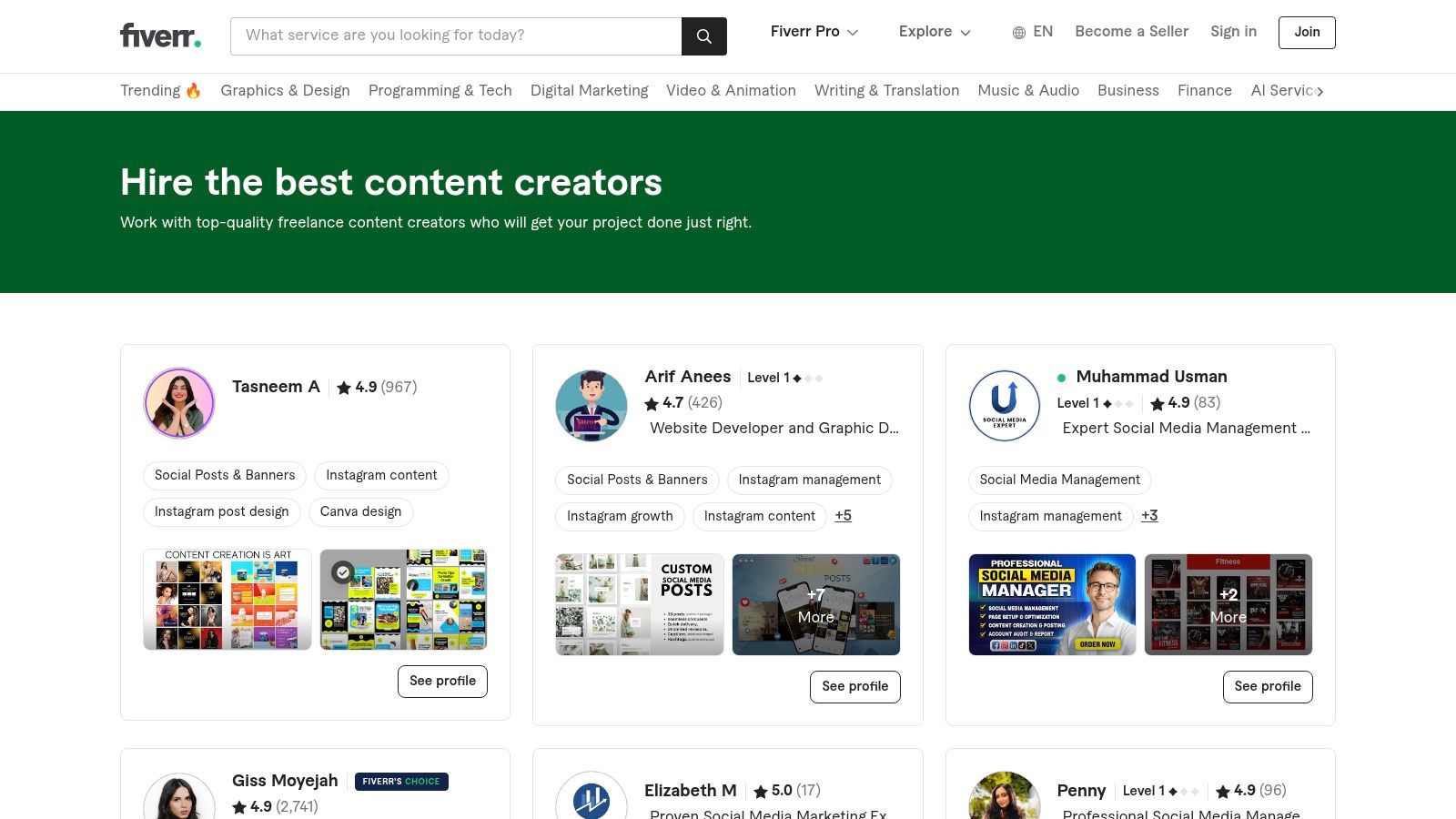Click the globe language icon
1456x819 pixels.
pyautogui.click(x=1019, y=33)
